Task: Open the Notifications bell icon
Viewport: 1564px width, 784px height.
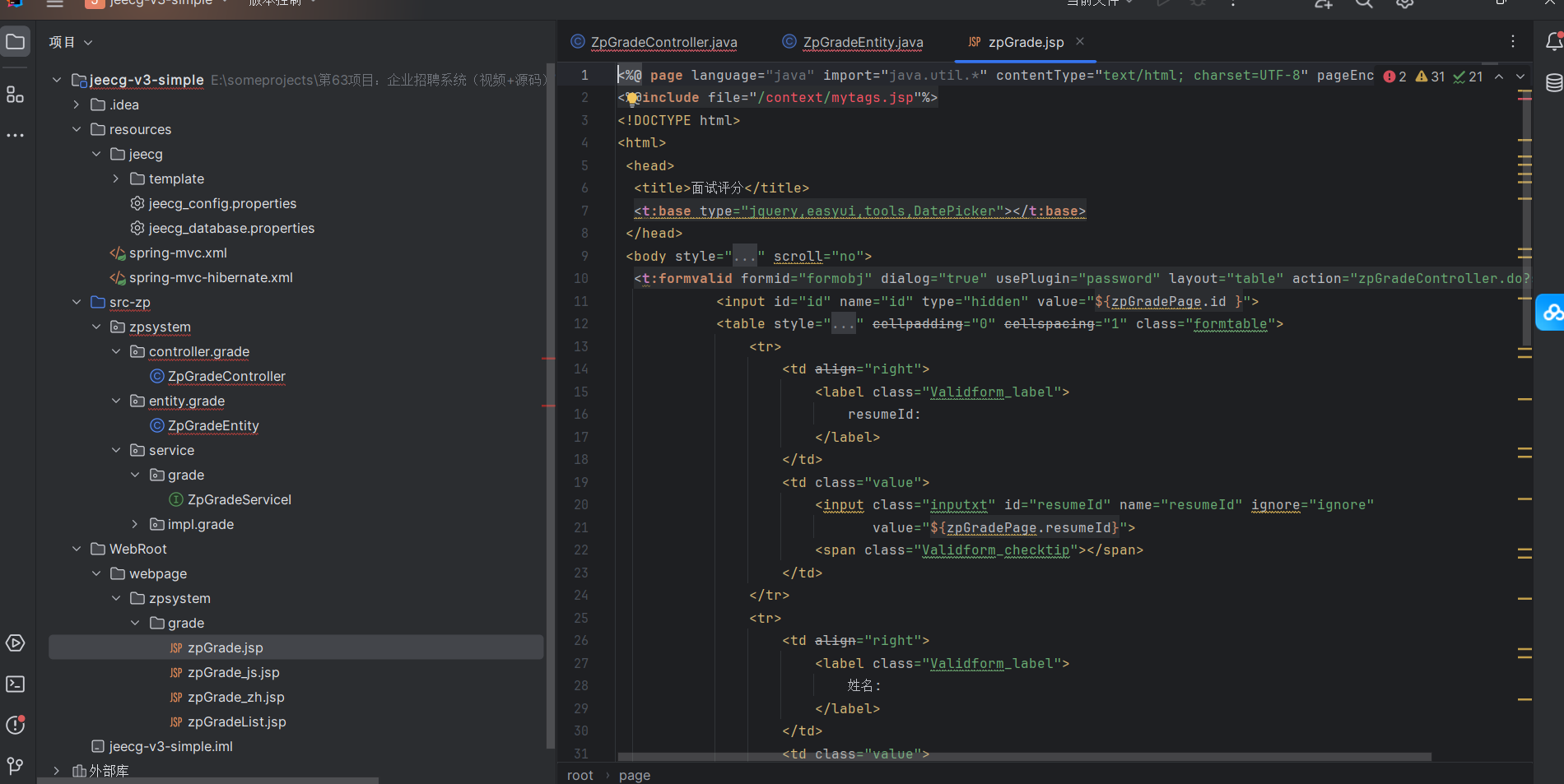Action: click(x=1553, y=41)
